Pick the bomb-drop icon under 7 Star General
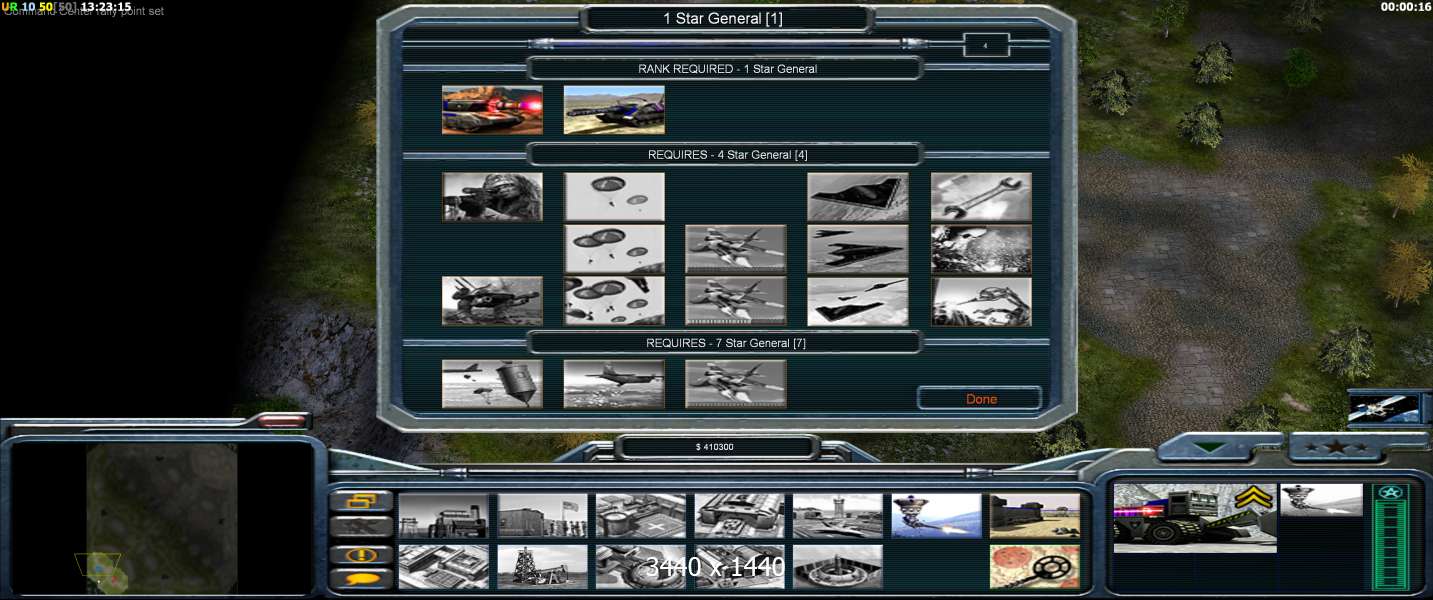This screenshot has width=1433, height=600. (492, 384)
